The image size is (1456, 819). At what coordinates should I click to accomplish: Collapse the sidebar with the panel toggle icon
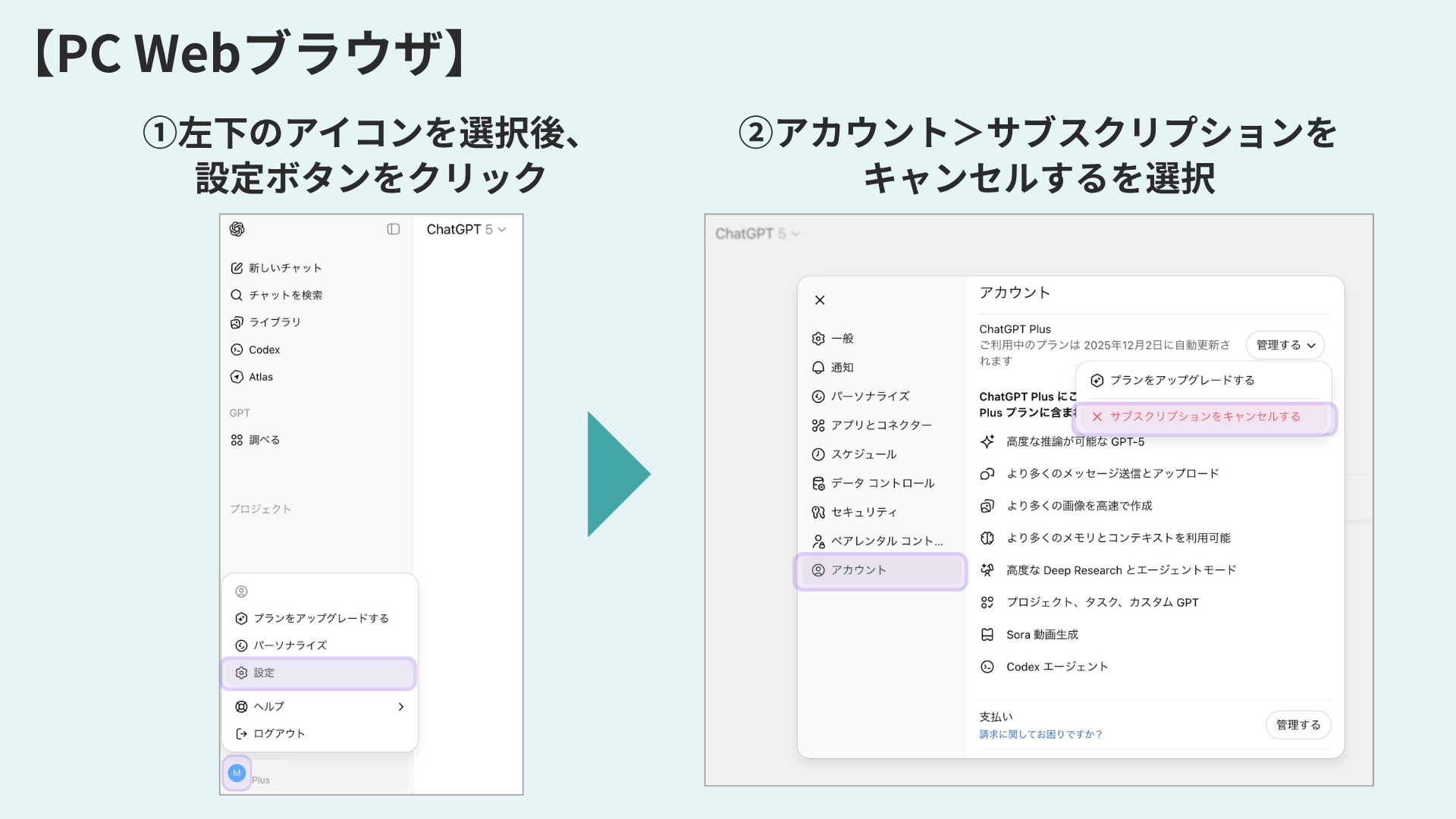pos(392,229)
